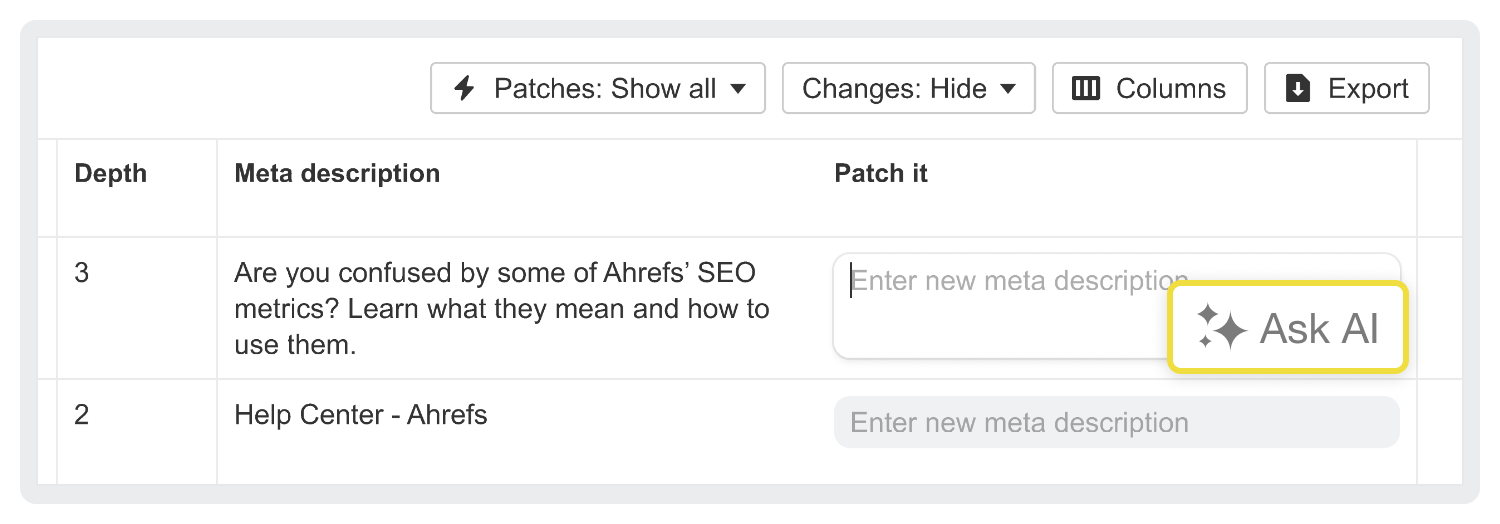Screen dimensions: 1500x524
Task: Open the "Patches: Show all" dropdown
Action: coord(597,88)
